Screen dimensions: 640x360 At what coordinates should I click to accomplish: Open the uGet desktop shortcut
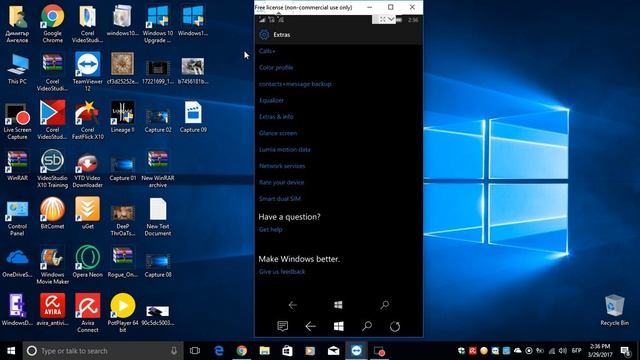pyautogui.click(x=87, y=213)
